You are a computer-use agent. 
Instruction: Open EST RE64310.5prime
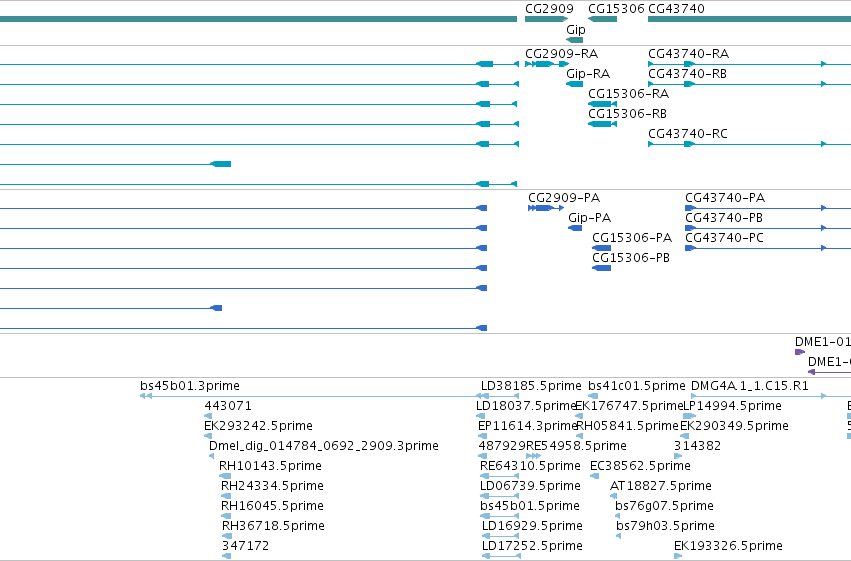(x=530, y=466)
